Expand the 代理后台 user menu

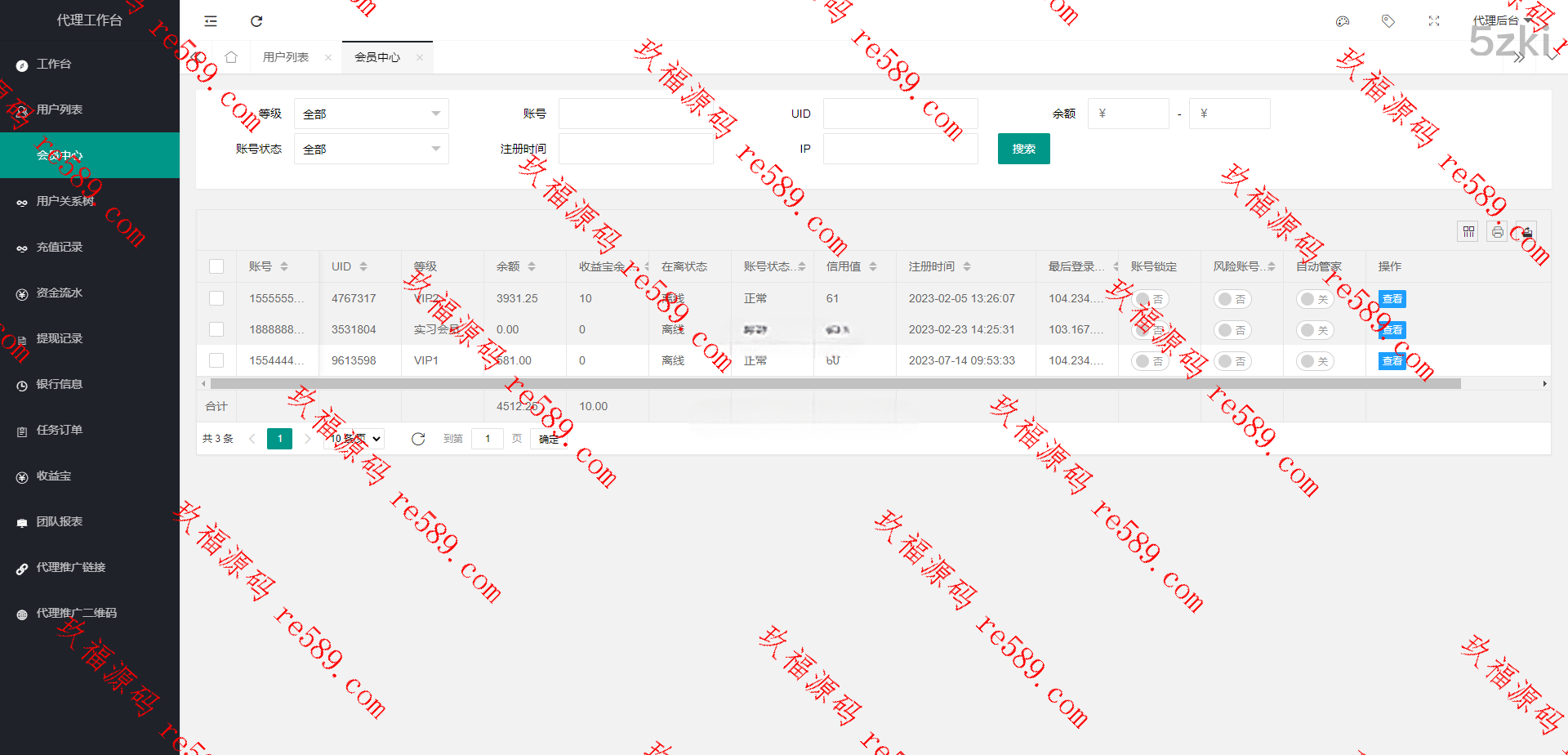tap(1501, 21)
